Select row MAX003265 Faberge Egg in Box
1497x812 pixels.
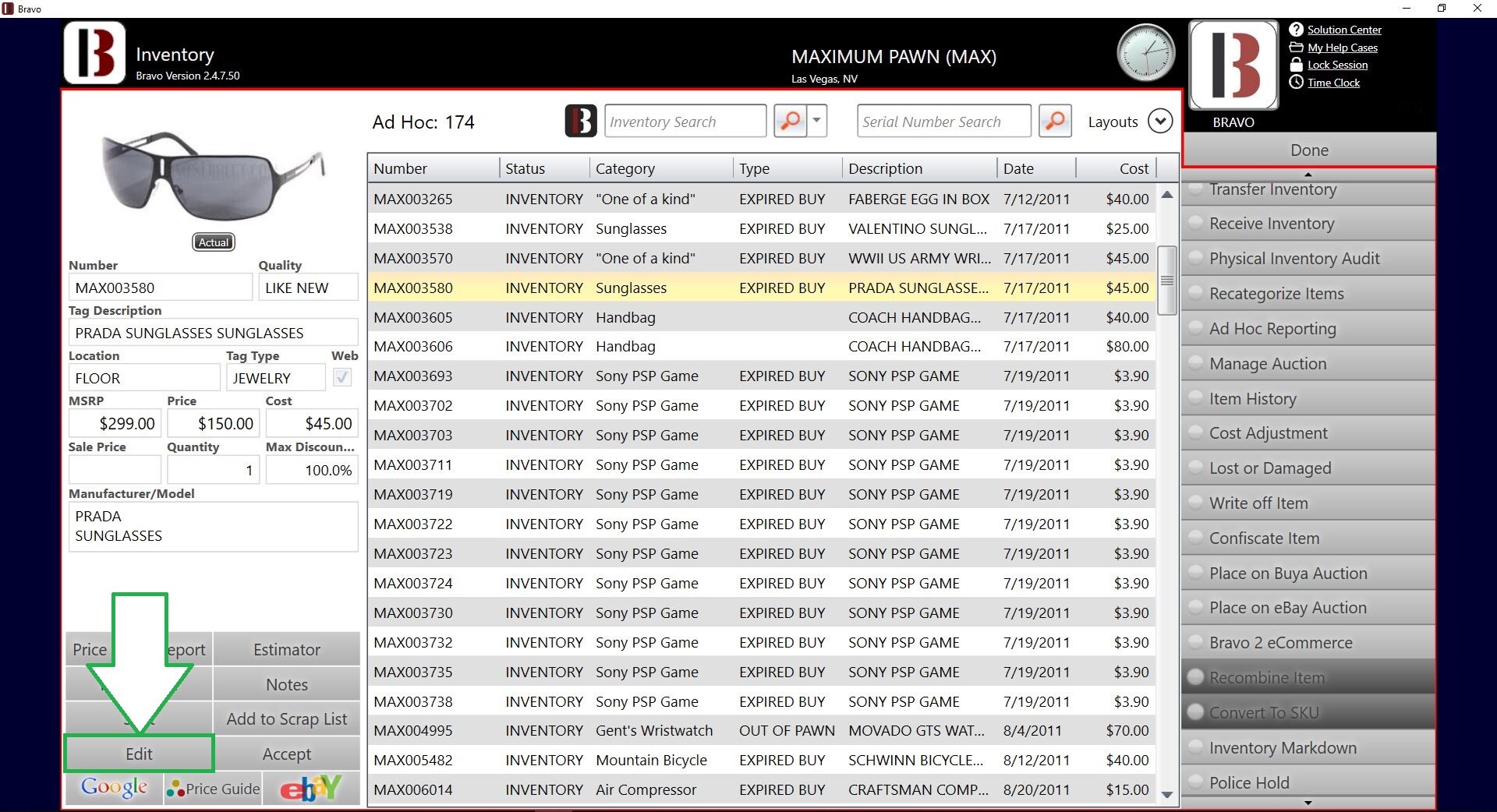(762, 199)
